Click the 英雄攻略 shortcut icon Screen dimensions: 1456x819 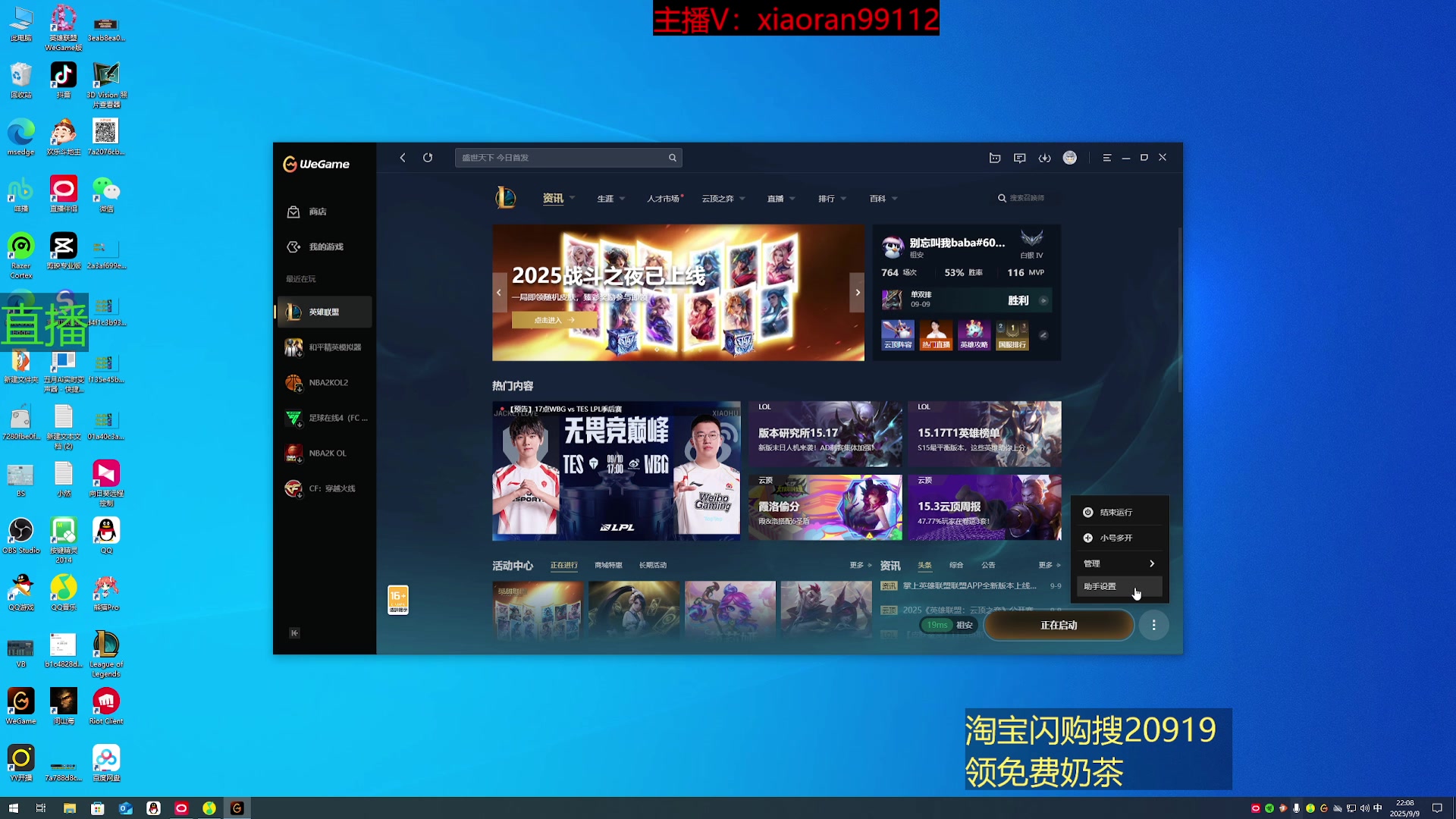974,334
